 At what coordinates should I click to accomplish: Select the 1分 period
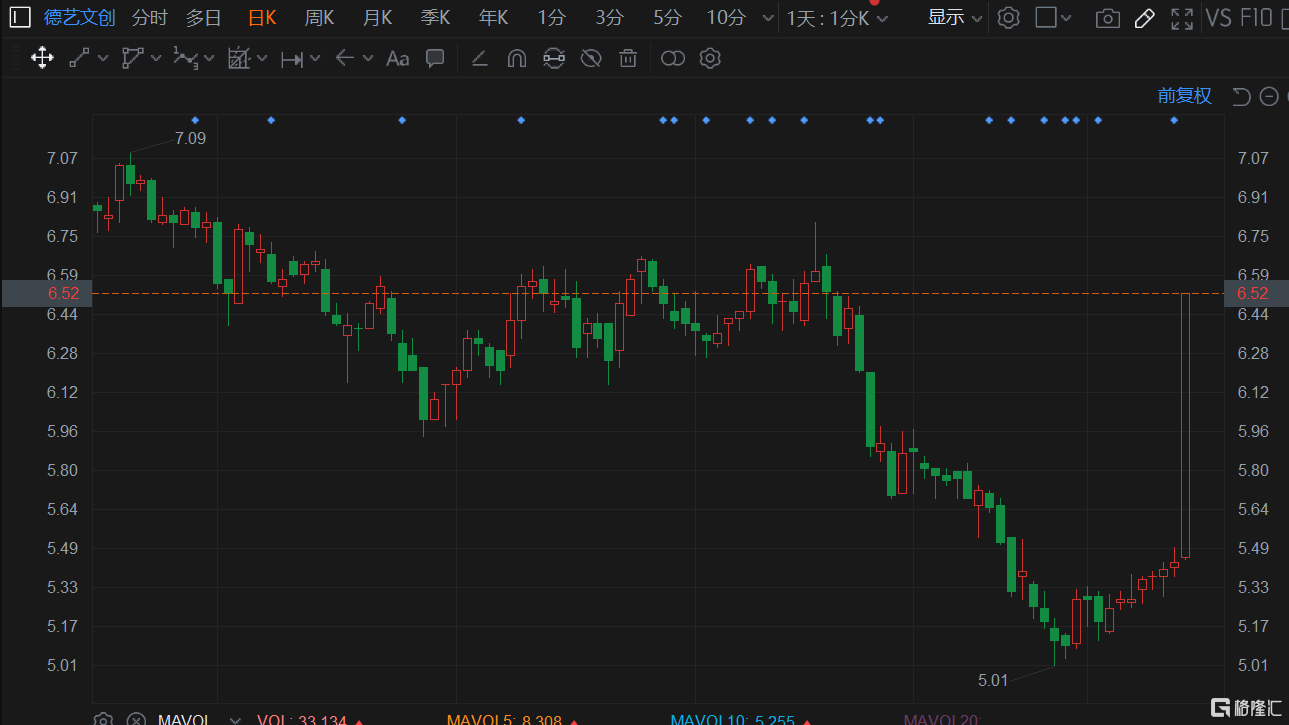pos(551,18)
